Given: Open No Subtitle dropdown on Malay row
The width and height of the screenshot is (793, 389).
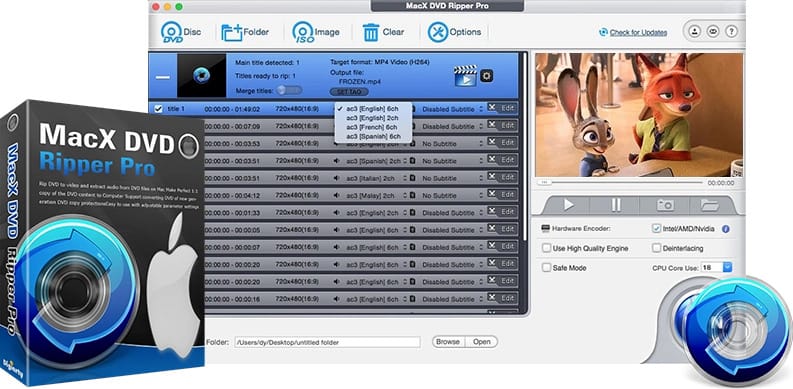Looking at the screenshot, I should [452, 195].
